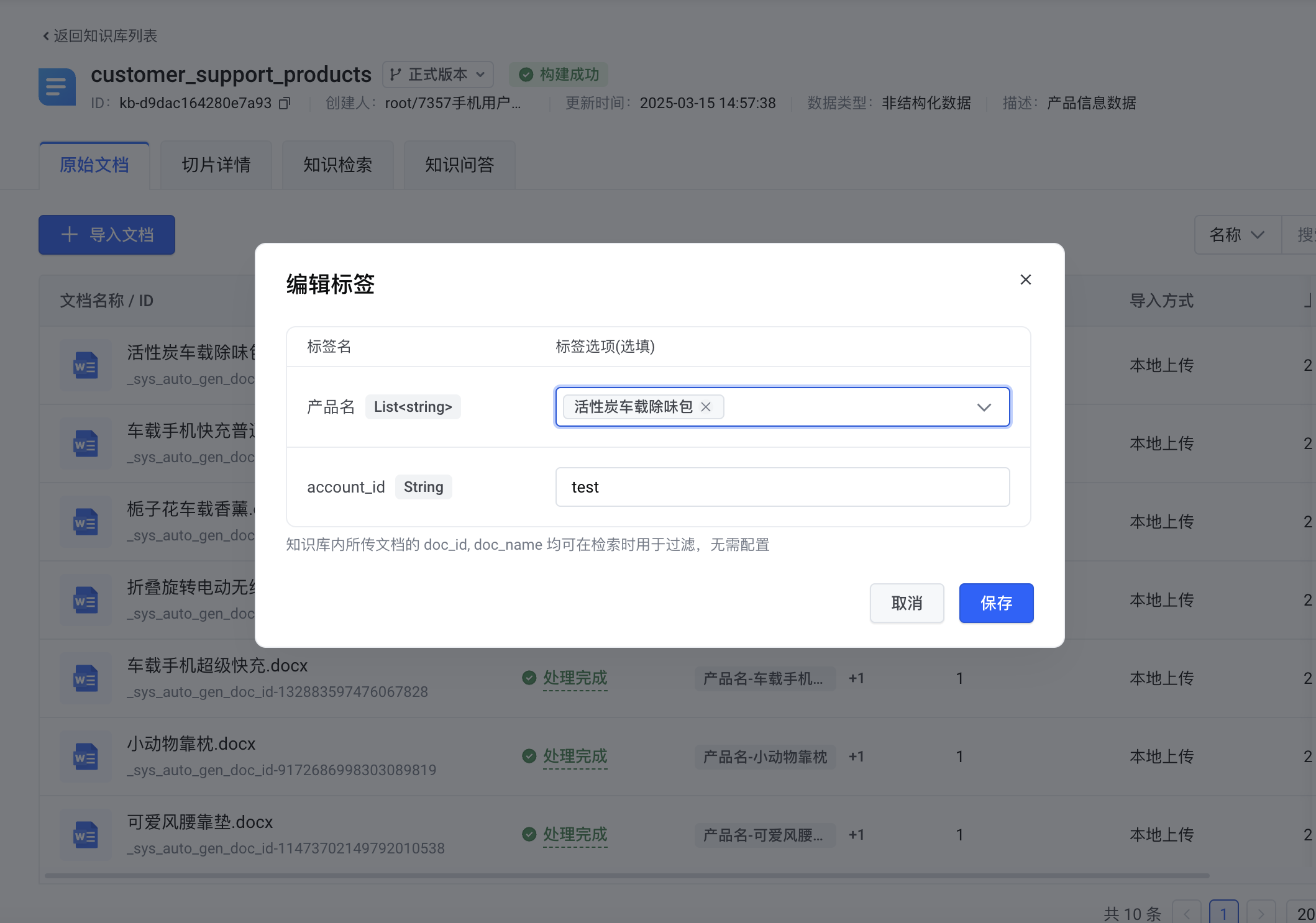Click the 保存 button
The height and width of the screenshot is (923, 1316).
click(996, 602)
